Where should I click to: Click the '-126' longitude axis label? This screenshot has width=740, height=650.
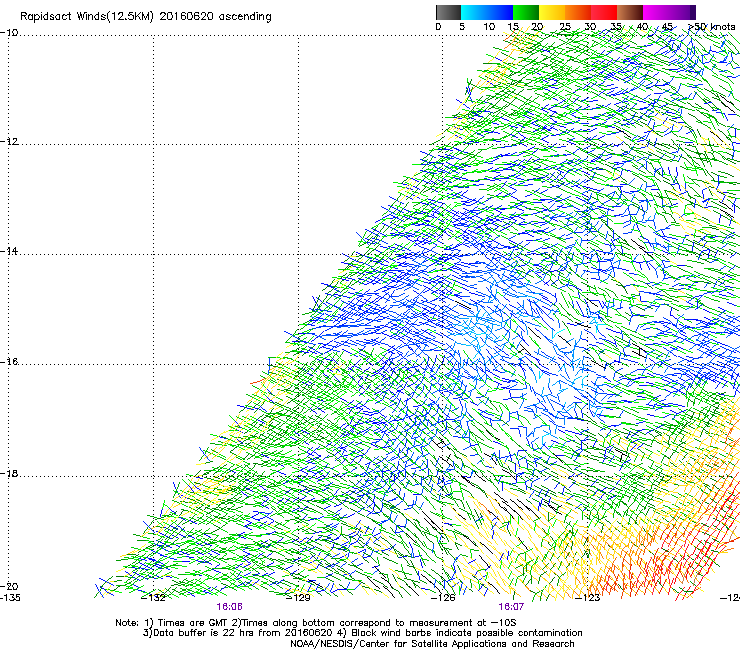pos(443,598)
